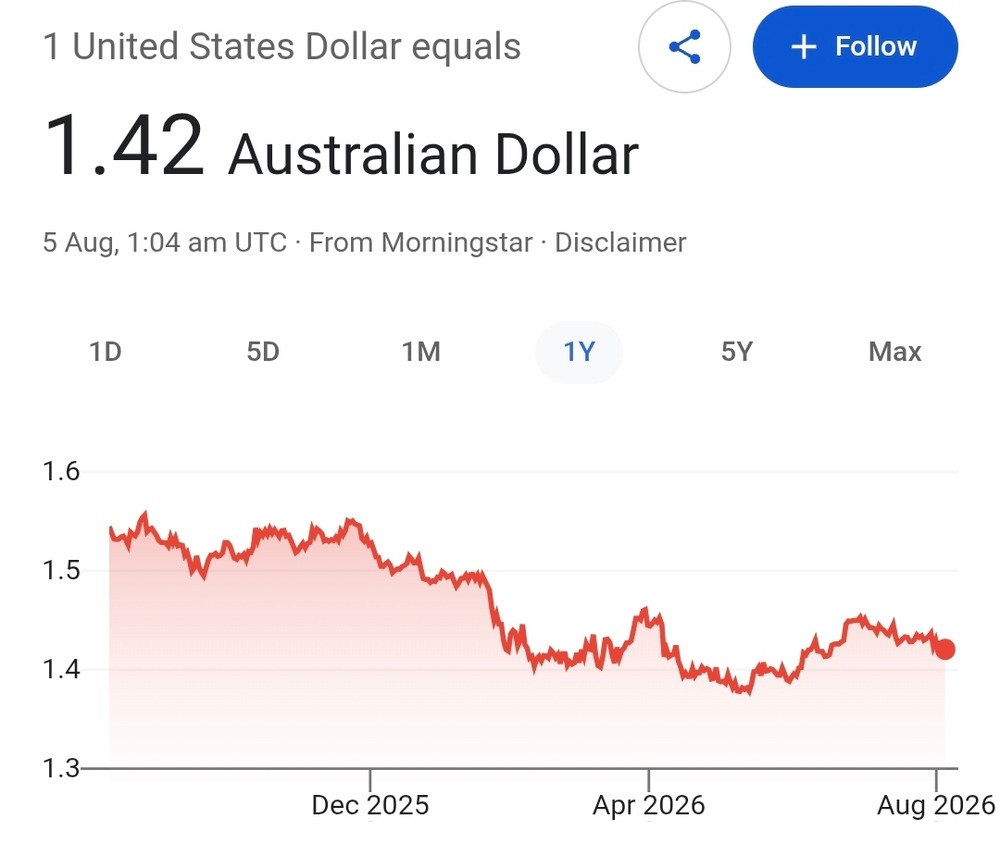Click the red current-price dot on chart

click(945, 649)
